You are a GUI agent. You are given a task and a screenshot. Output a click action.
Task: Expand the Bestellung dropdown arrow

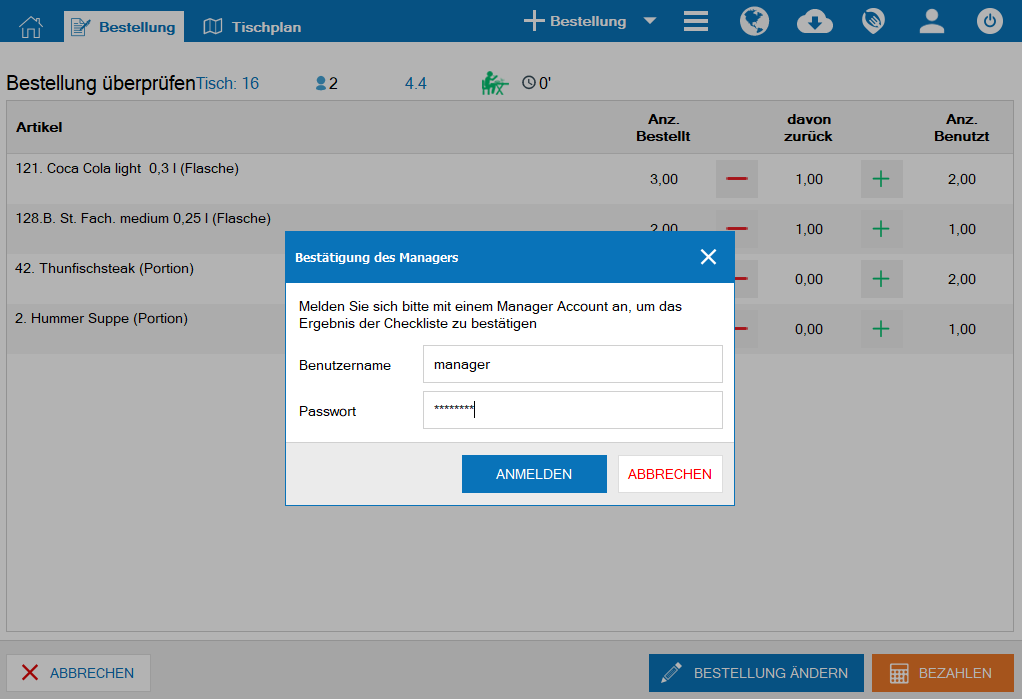click(650, 21)
